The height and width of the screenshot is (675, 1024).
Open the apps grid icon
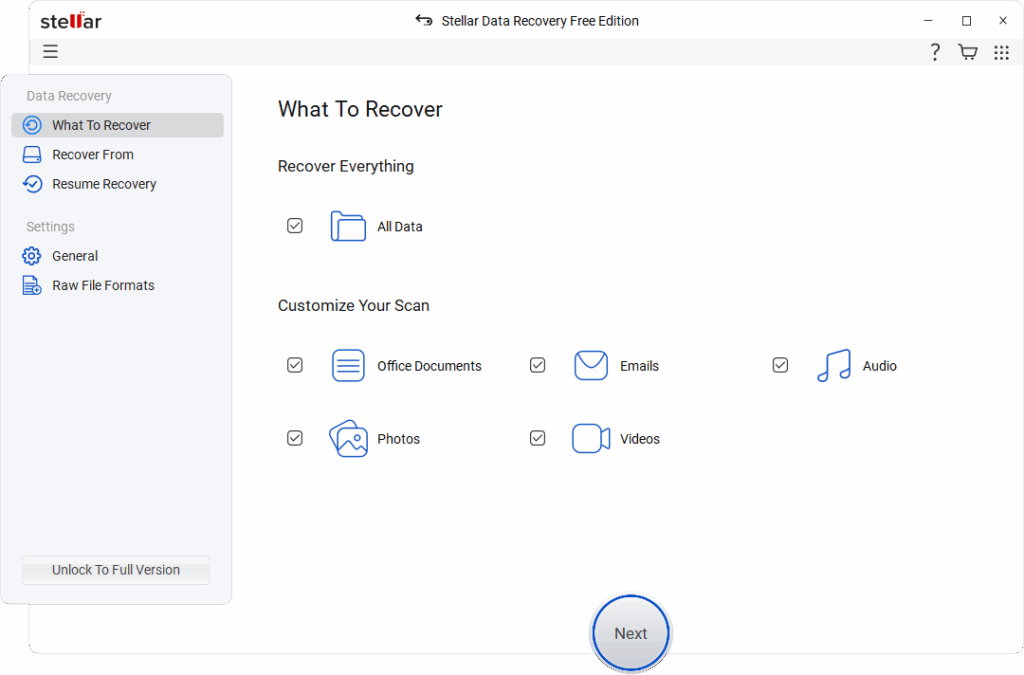[x=1001, y=52]
